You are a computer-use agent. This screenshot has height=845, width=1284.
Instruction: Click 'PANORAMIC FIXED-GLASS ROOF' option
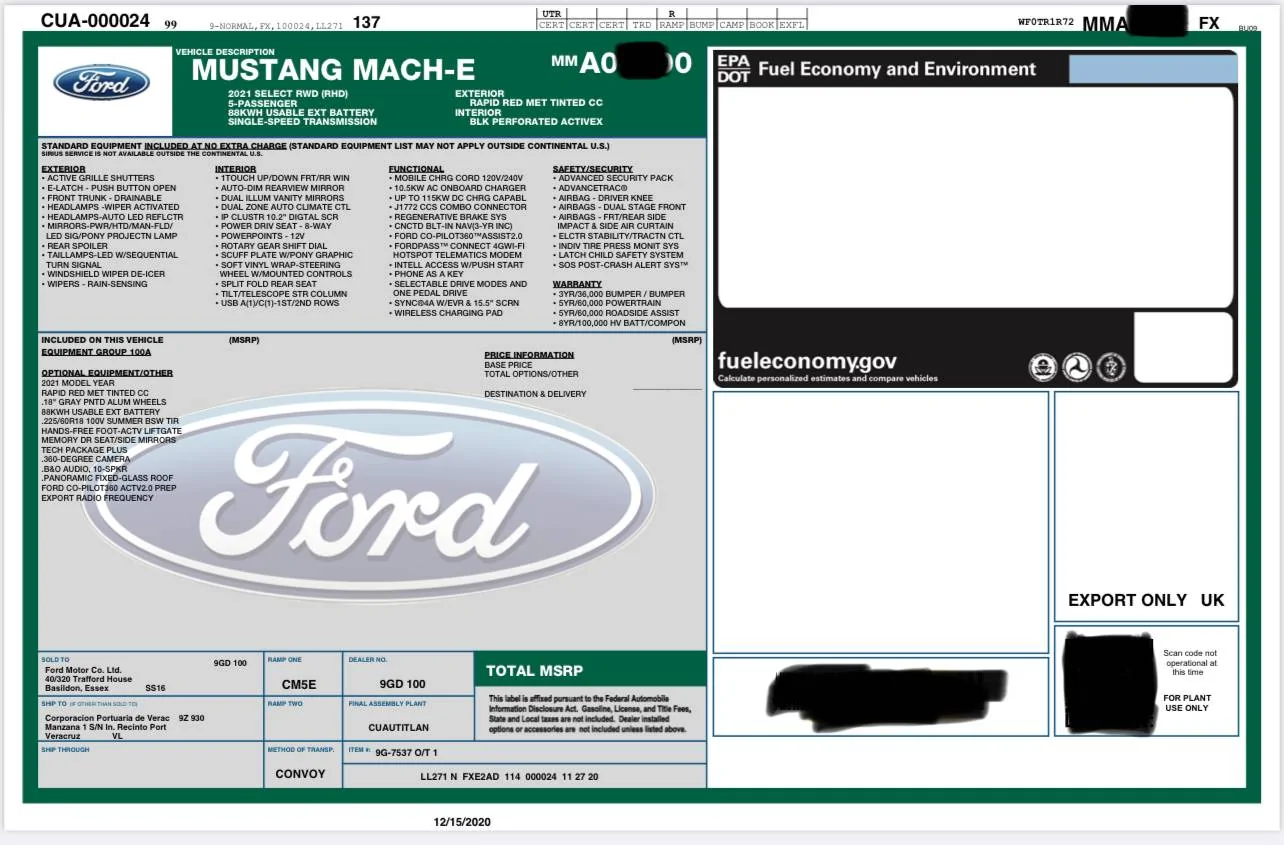(x=107, y=478)
